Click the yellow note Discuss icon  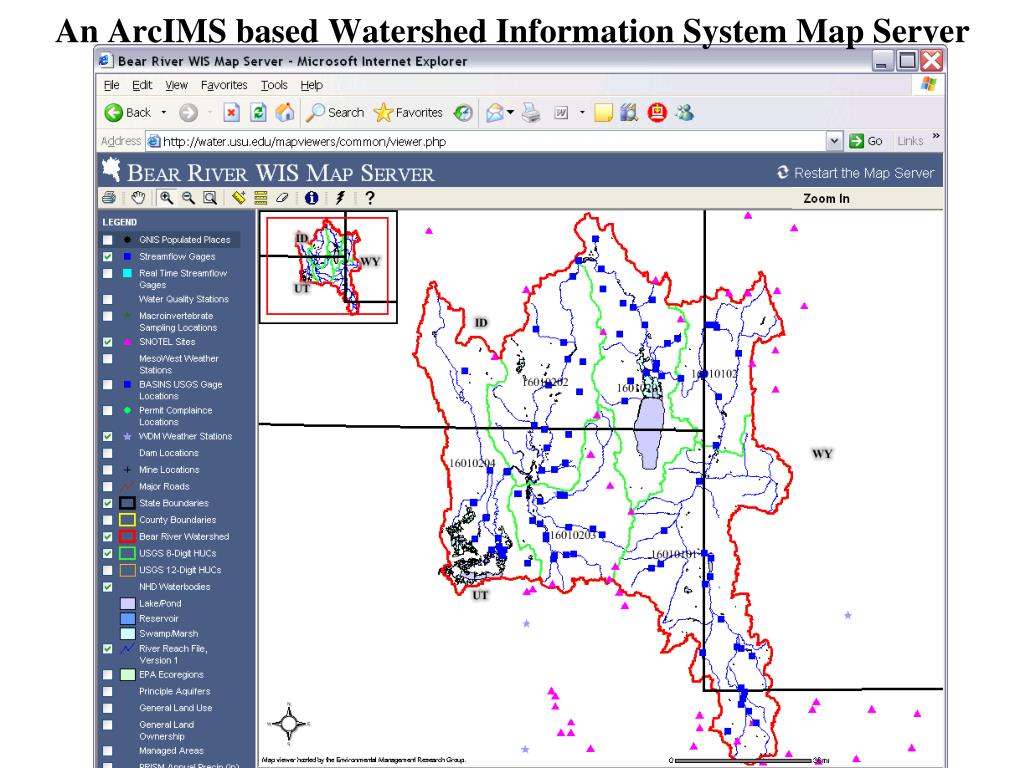603,113
